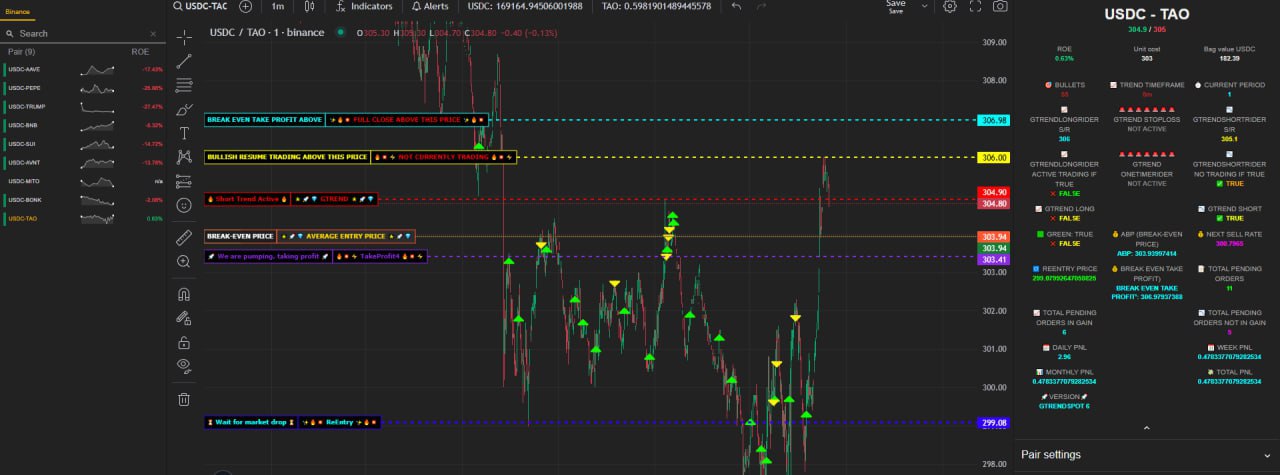Select the USDC-TRUMP pair

pyautogui.click(x=83, y=107)
